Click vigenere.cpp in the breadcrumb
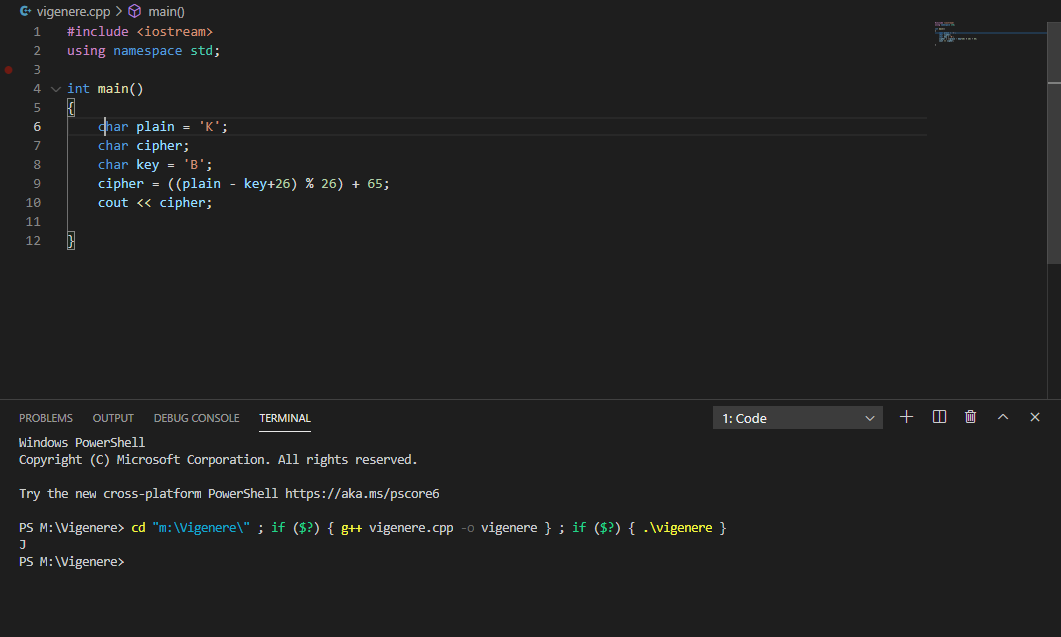 tap(73, 11)
